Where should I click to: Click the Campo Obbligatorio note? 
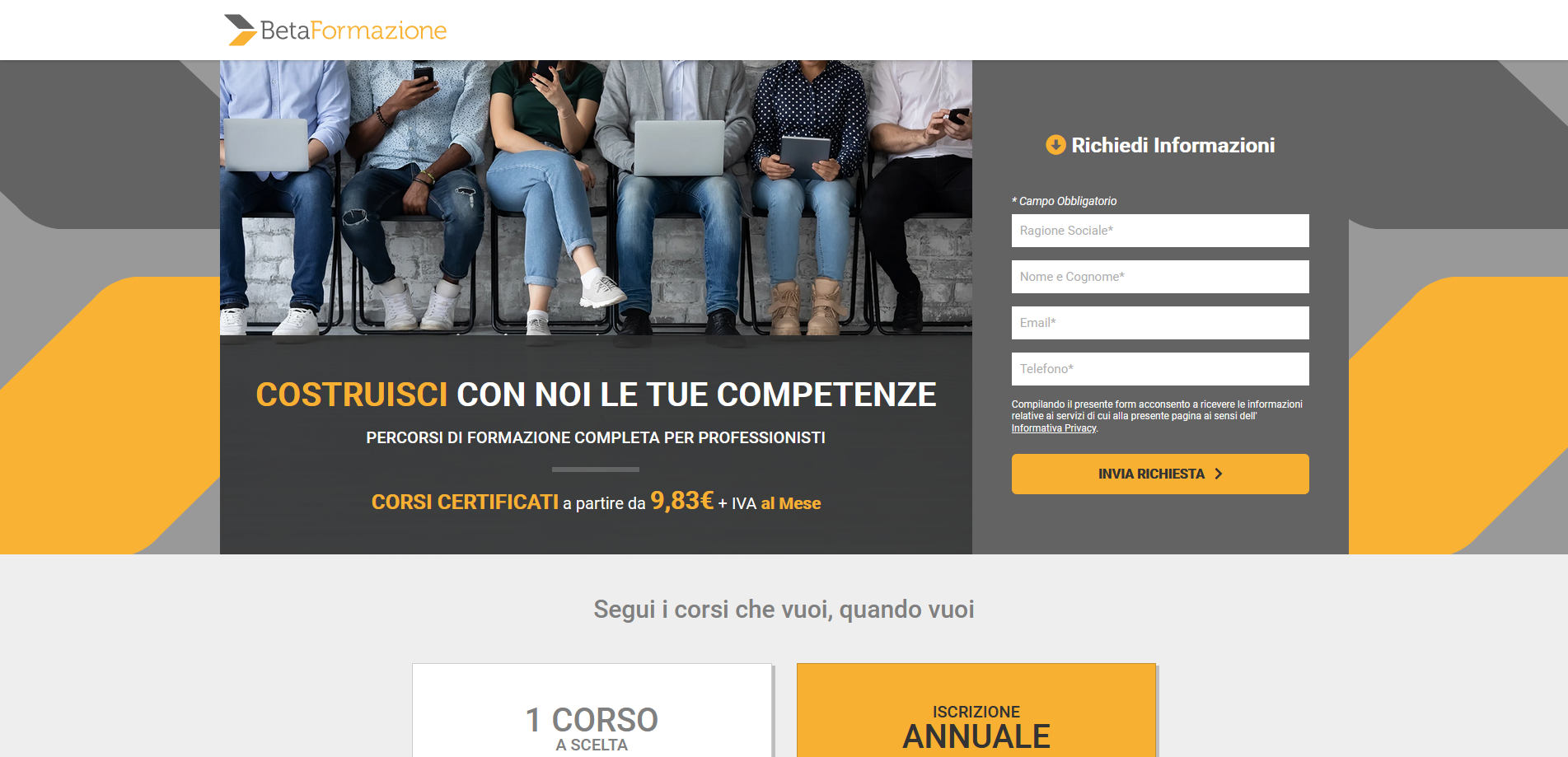coord(1064,201)
